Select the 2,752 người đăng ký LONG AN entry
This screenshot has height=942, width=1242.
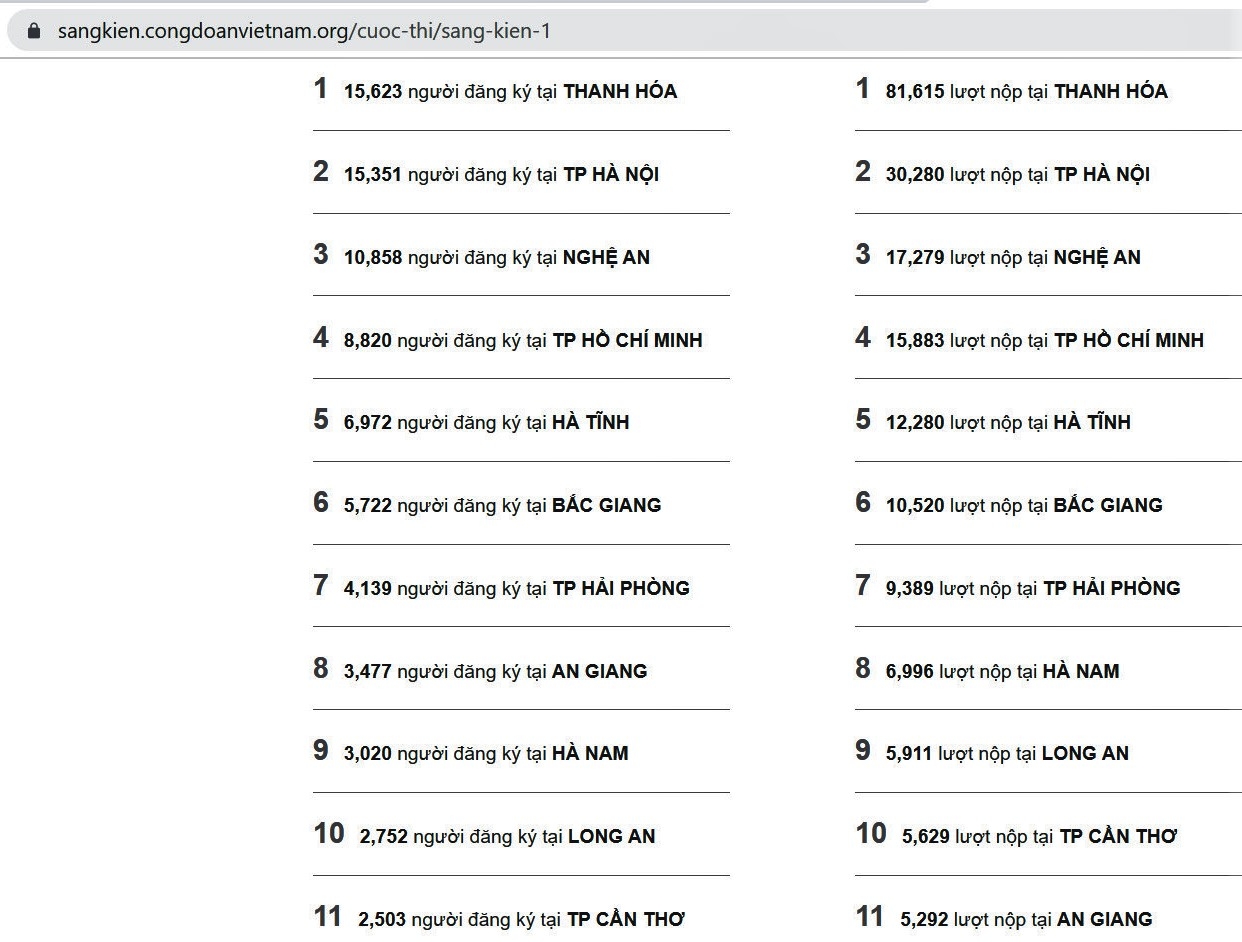(x=507, y=836)
